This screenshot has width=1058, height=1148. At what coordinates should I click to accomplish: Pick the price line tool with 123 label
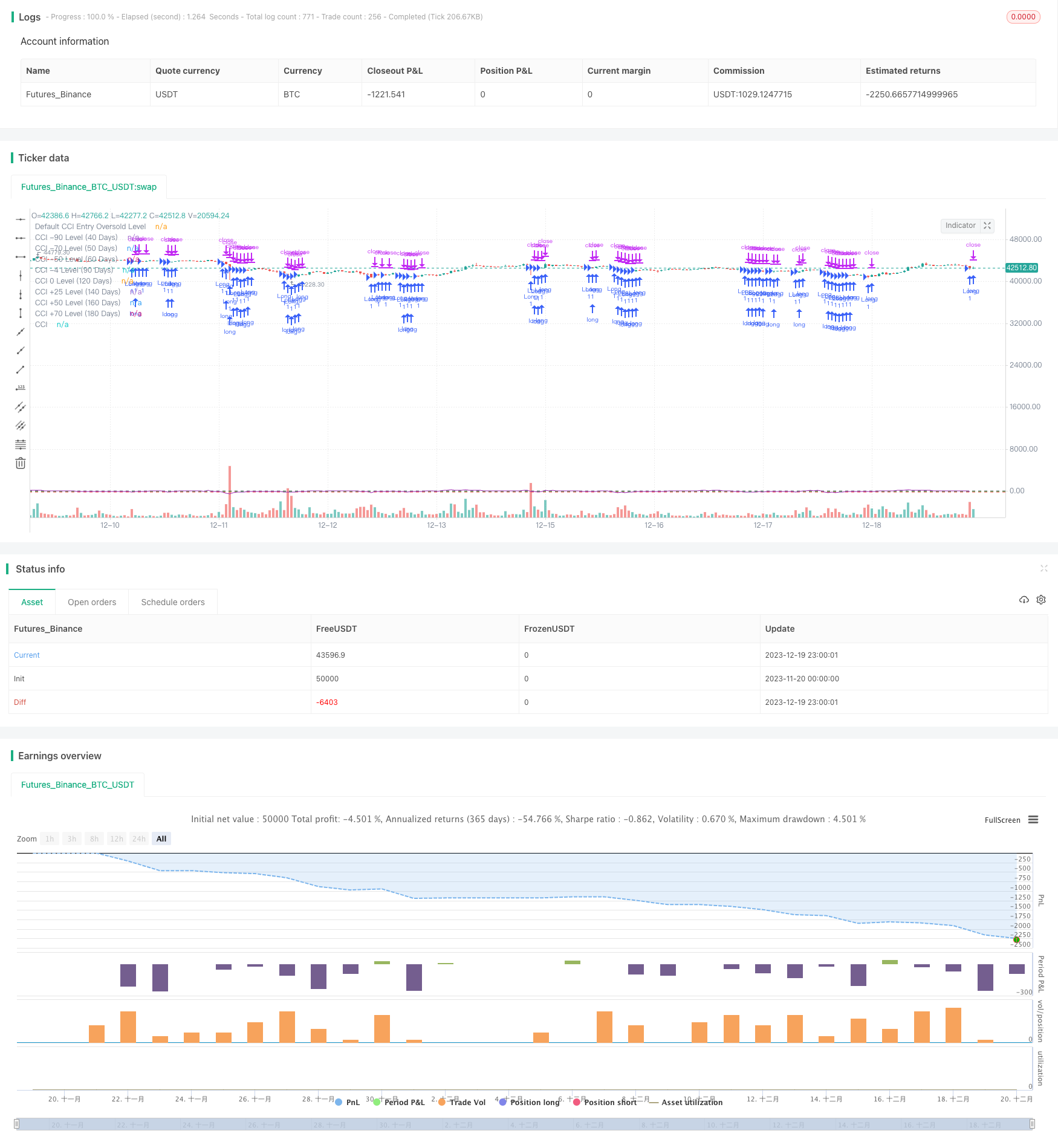point(21,388)
